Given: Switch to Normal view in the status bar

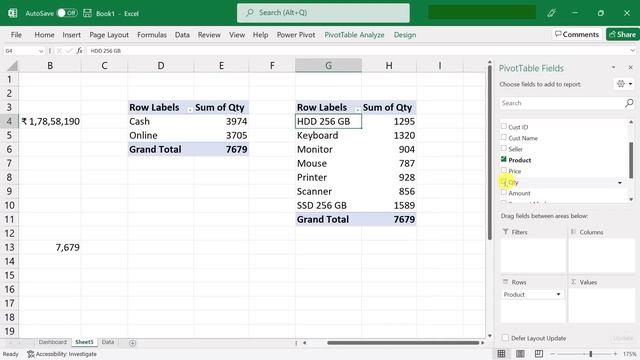Looking at the screenshot, I should click(501, 353).
